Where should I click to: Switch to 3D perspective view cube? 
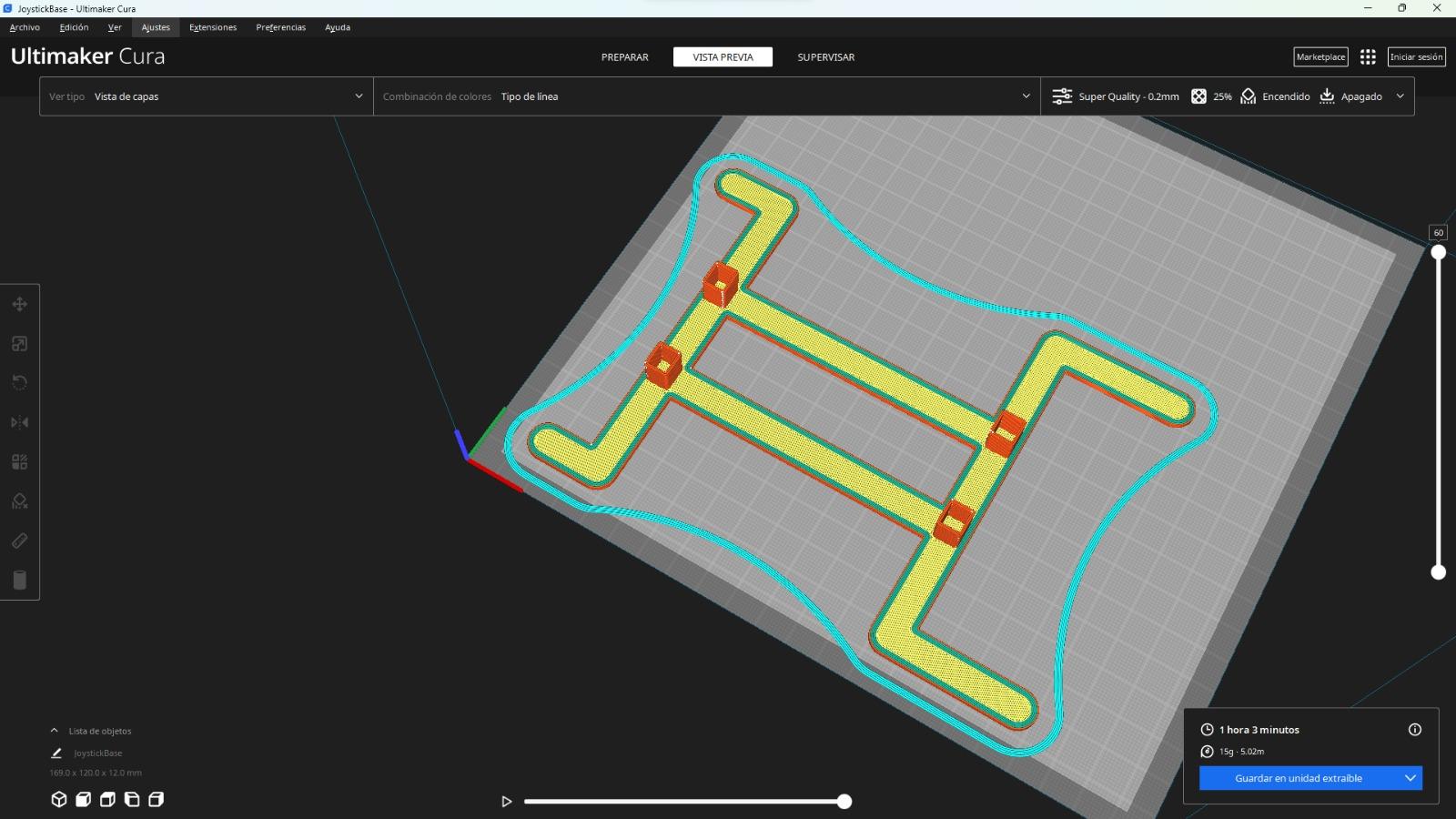59,799
